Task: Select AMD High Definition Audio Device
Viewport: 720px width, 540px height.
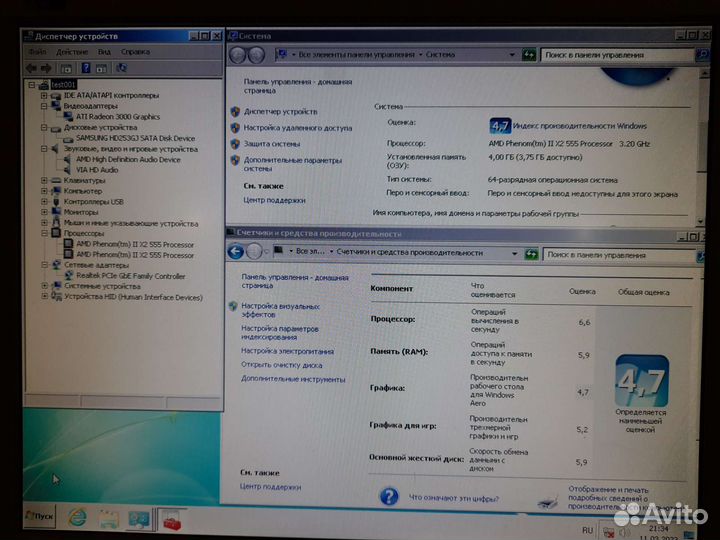Action: 128,159
